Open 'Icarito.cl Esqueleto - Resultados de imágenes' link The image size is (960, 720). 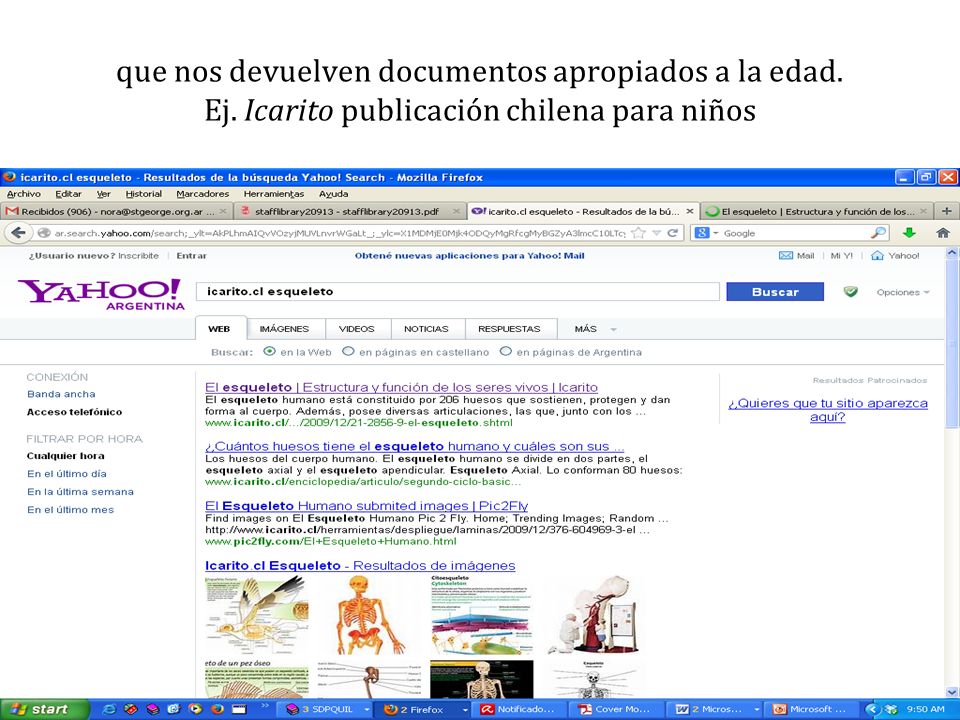tap(360, 565)
